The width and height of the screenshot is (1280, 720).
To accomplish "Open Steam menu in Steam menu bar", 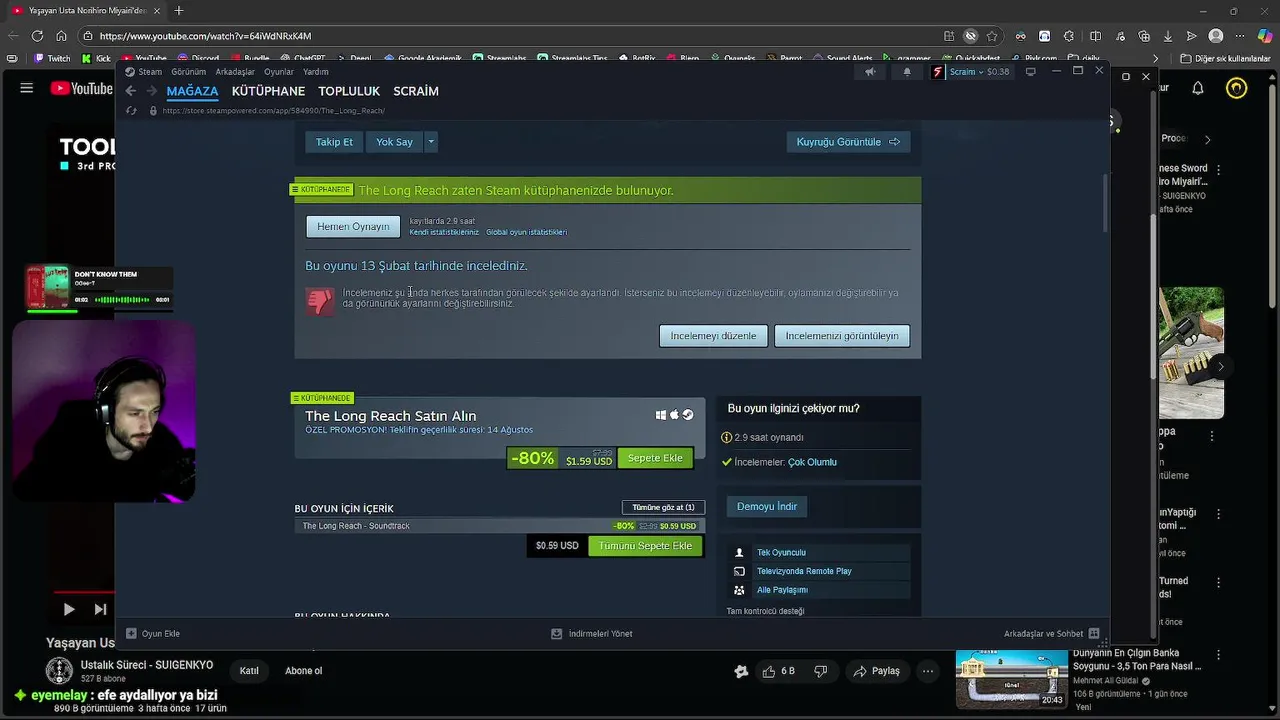I will (150, 72).
